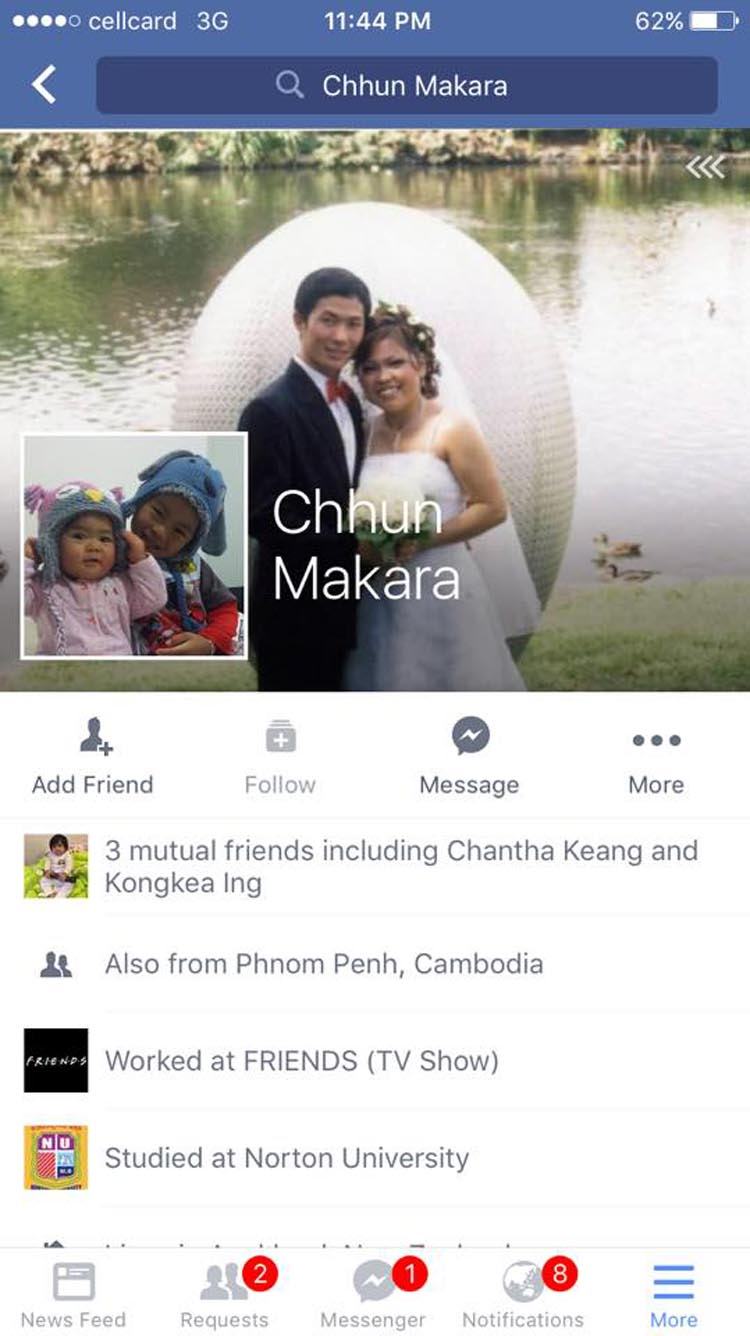Open Messenger chat bubble icon for Message
This screenshot has width=750, height=1336.
[x=470, y=737]
